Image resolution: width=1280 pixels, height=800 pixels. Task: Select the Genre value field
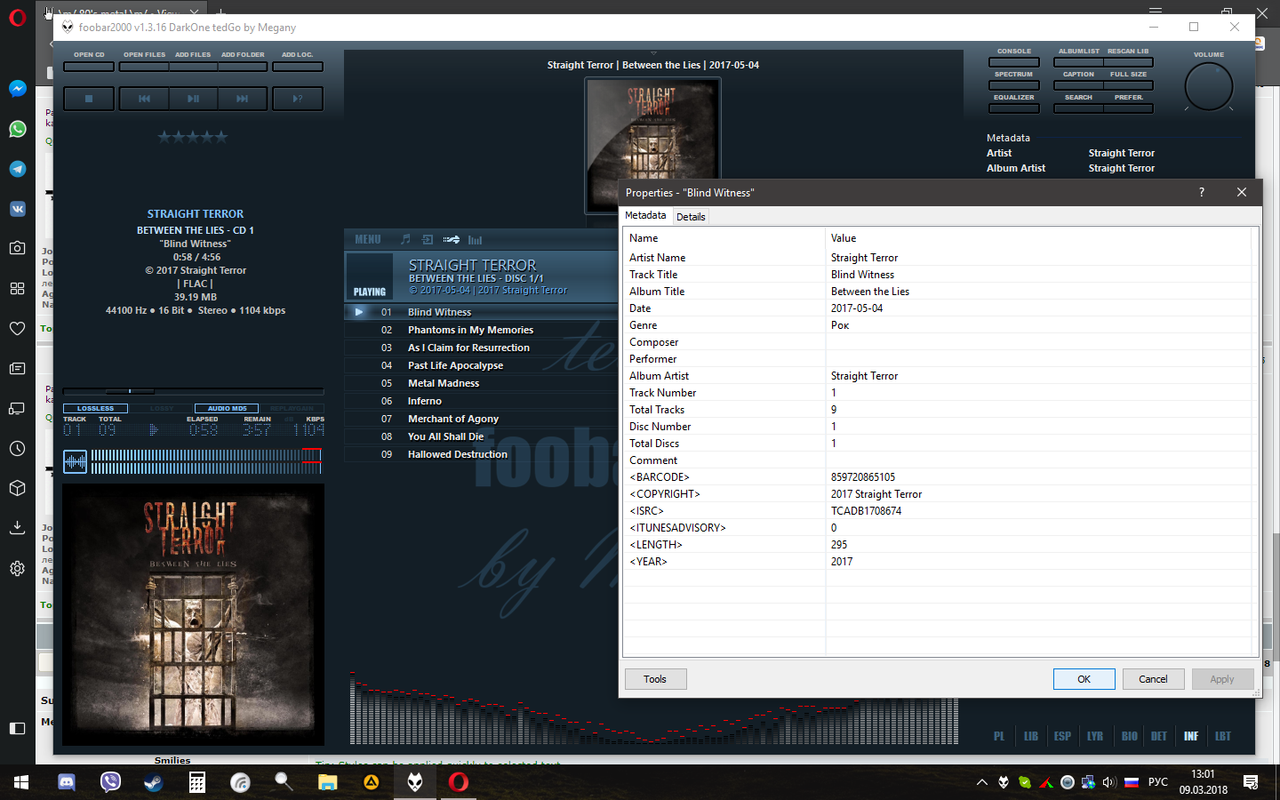point(1039,325)
